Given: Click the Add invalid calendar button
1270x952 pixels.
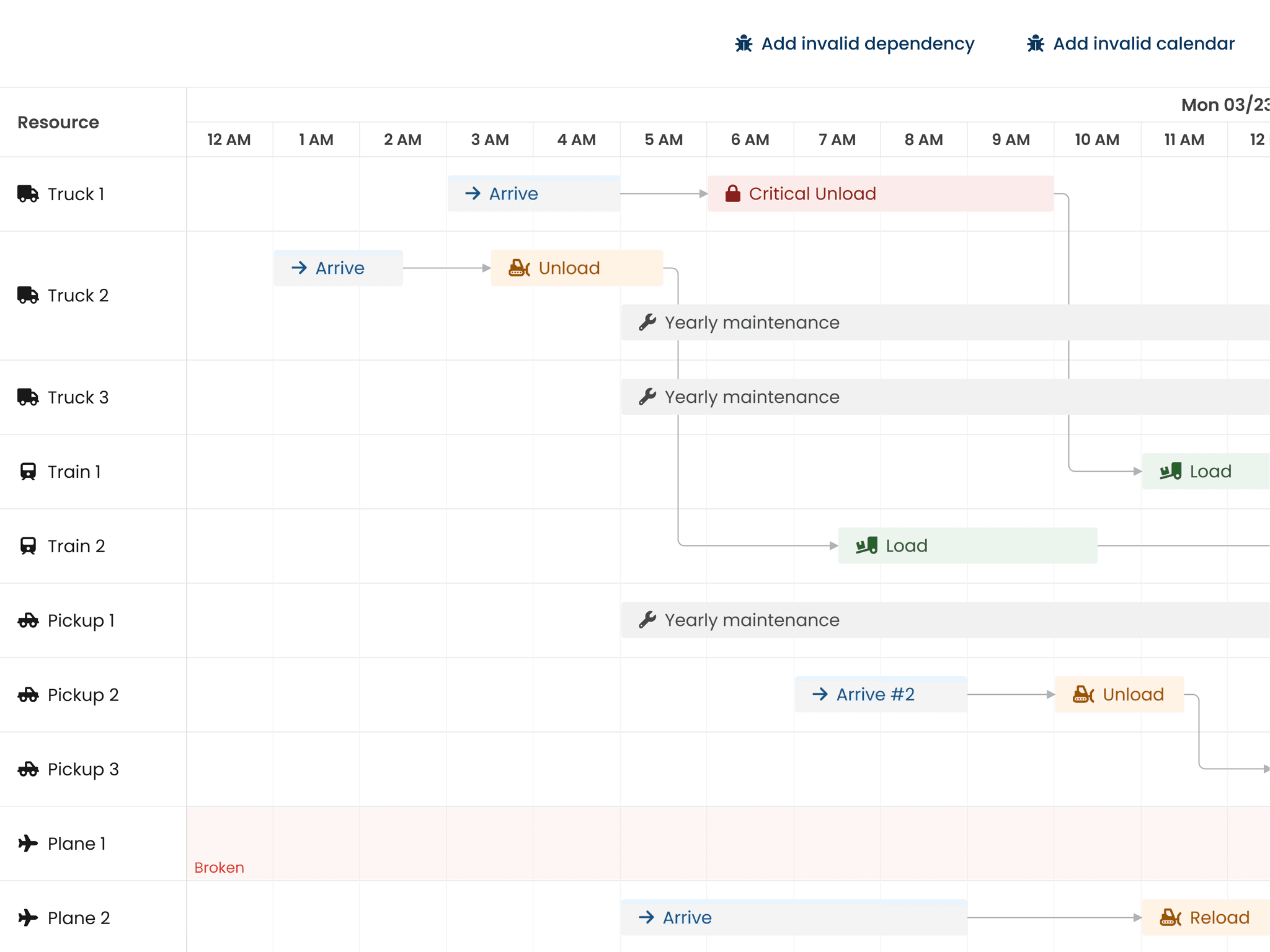Looking at the screenshot, I should [1143, 43].
